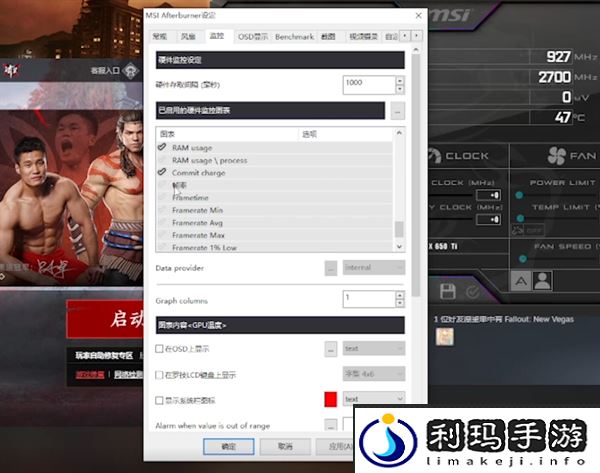This screenshot has width=600, height=473.
Task: Open the Benchmark tab
Action: click(294, 37)
